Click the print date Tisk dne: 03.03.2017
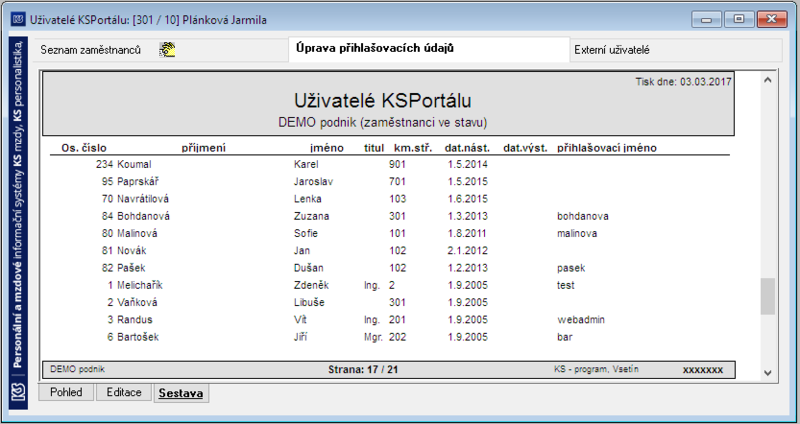 point(683,82)
